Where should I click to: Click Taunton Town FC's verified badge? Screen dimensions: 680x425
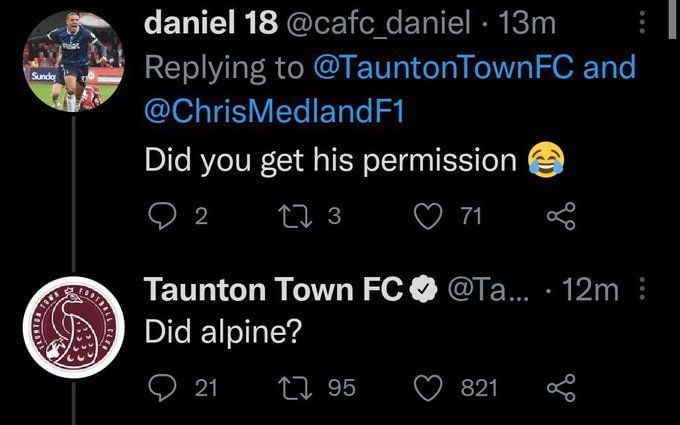(x=422, y=290)
